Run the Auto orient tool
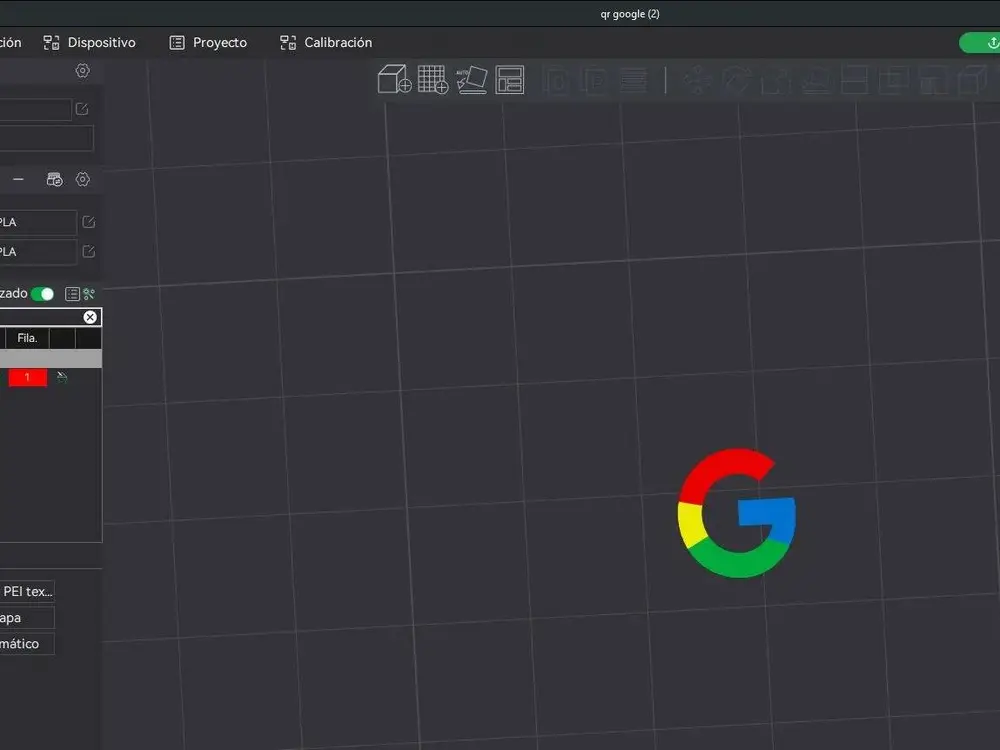This screenshot has height=750, width=1000. 472,80
